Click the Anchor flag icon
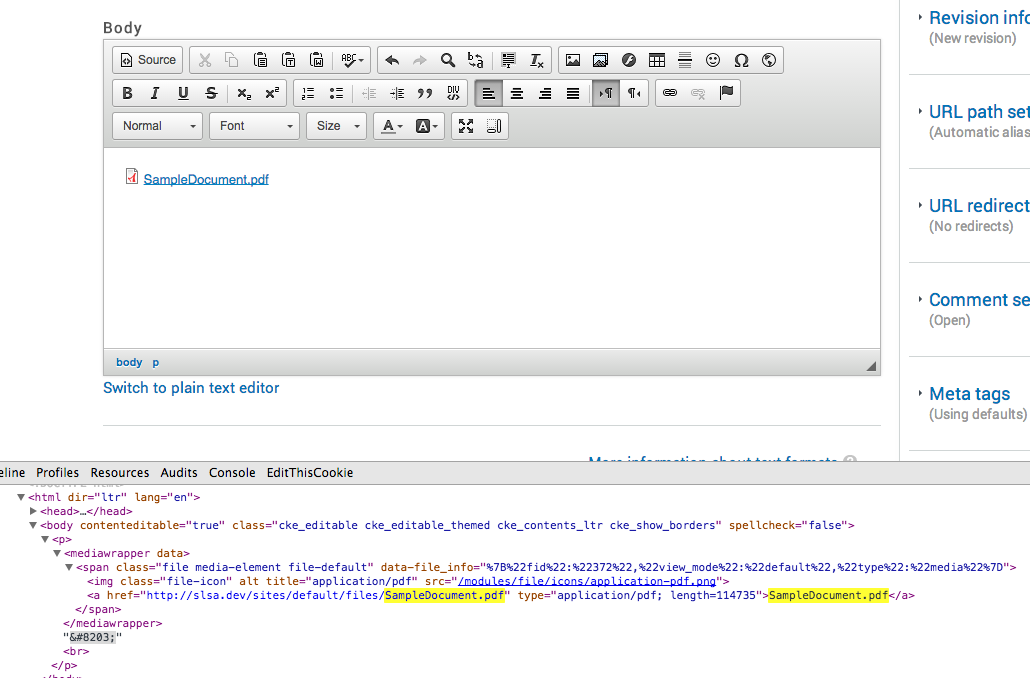The width and height of the screenshot is (1030, 678). coord(726,93)
